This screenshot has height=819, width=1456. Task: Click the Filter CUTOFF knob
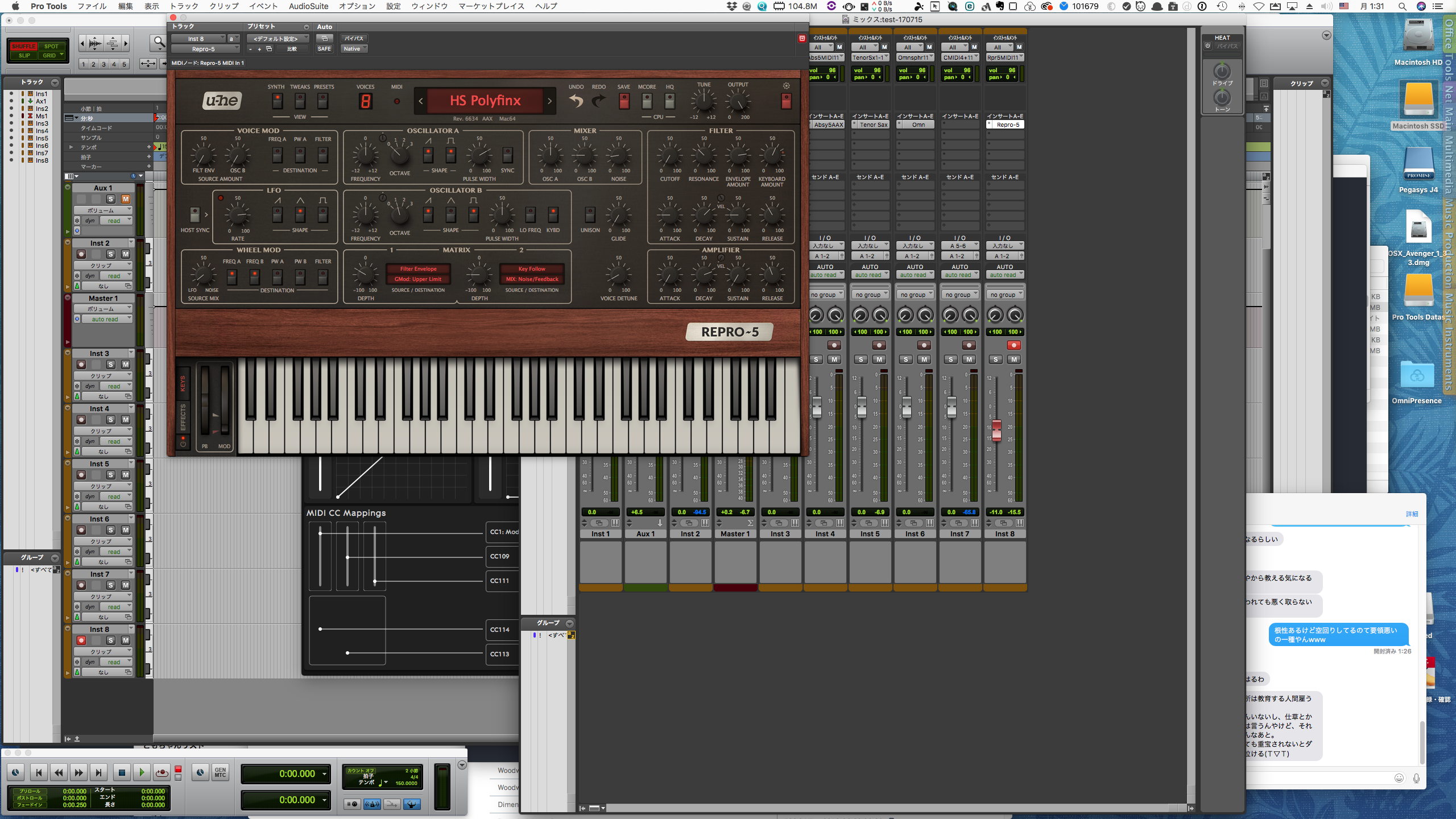pos(669,155)
